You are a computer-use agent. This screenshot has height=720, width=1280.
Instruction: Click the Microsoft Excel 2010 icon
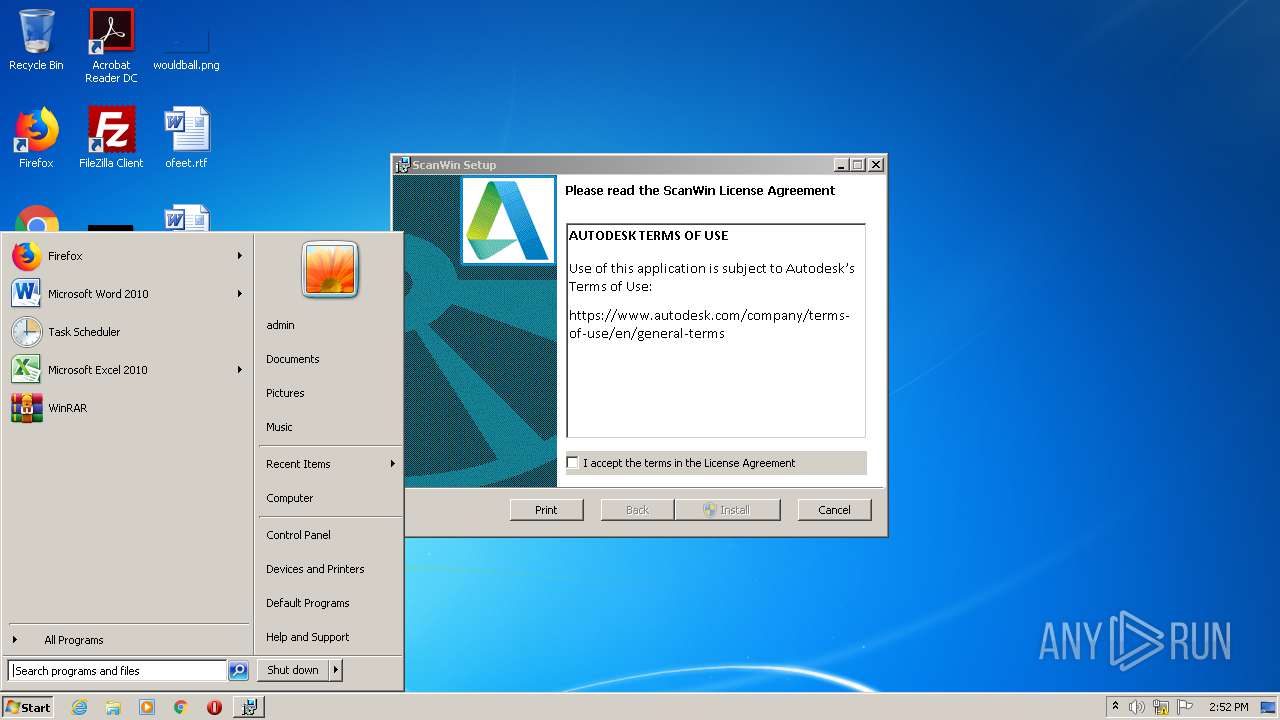pyautogui.click(x=27, y=370)
